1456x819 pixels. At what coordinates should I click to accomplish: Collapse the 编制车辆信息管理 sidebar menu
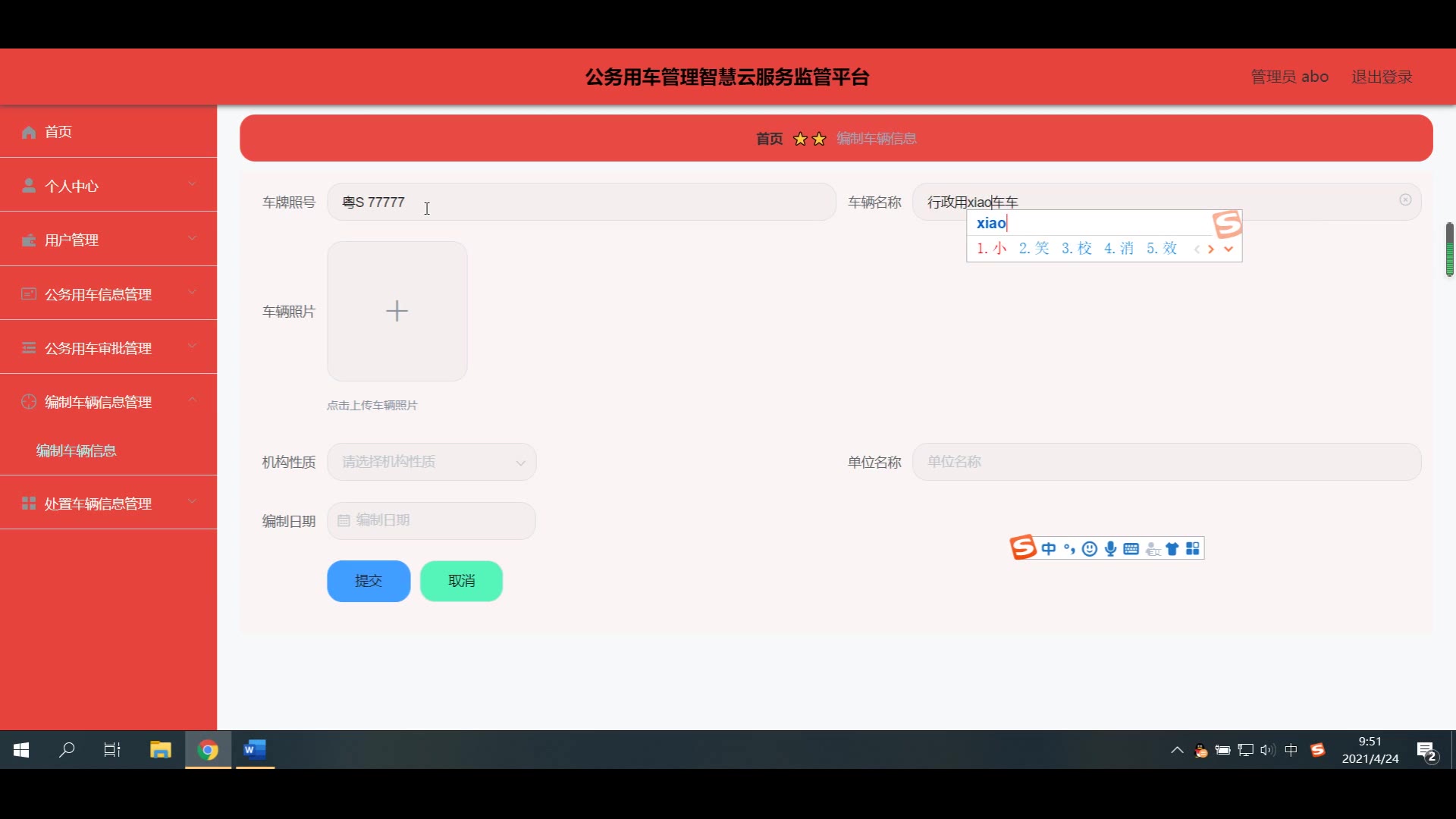[x=108, y=402]
